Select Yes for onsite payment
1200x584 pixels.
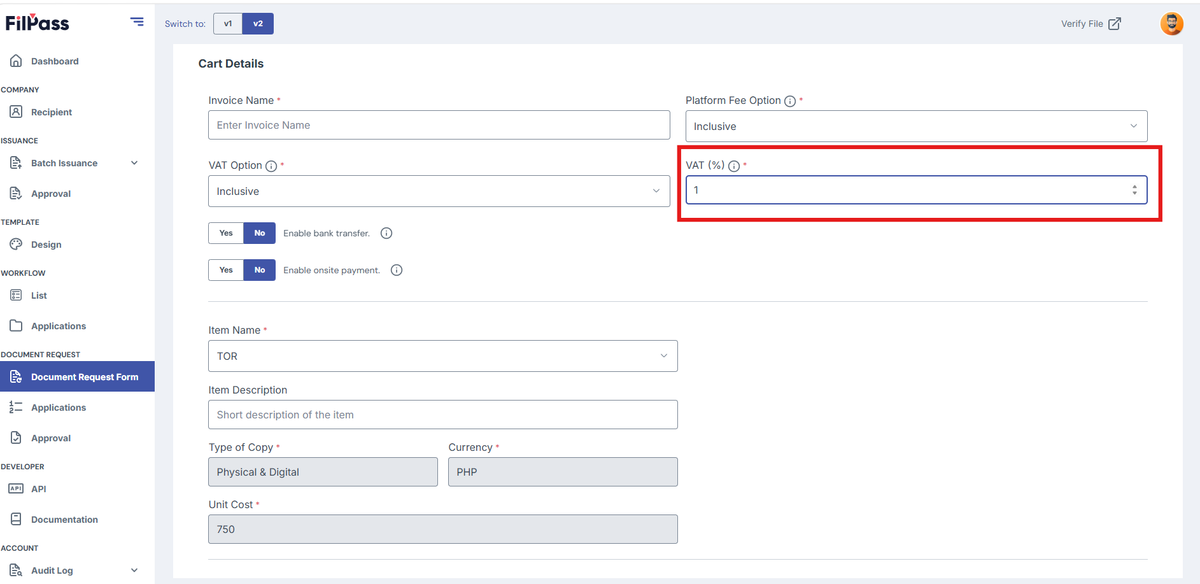click(x=226, y=270)
